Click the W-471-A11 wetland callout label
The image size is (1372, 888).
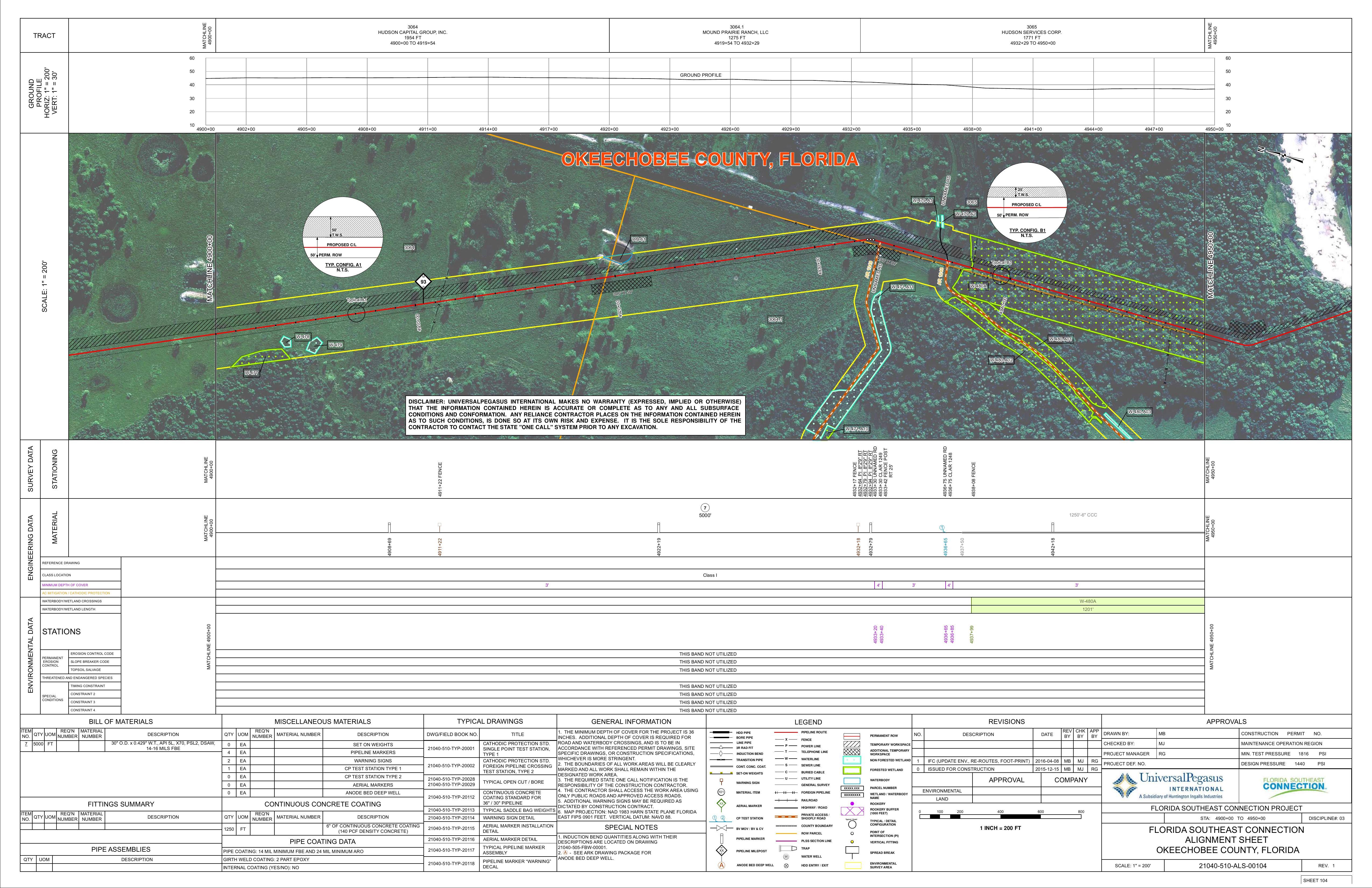[x=902, y=287]
